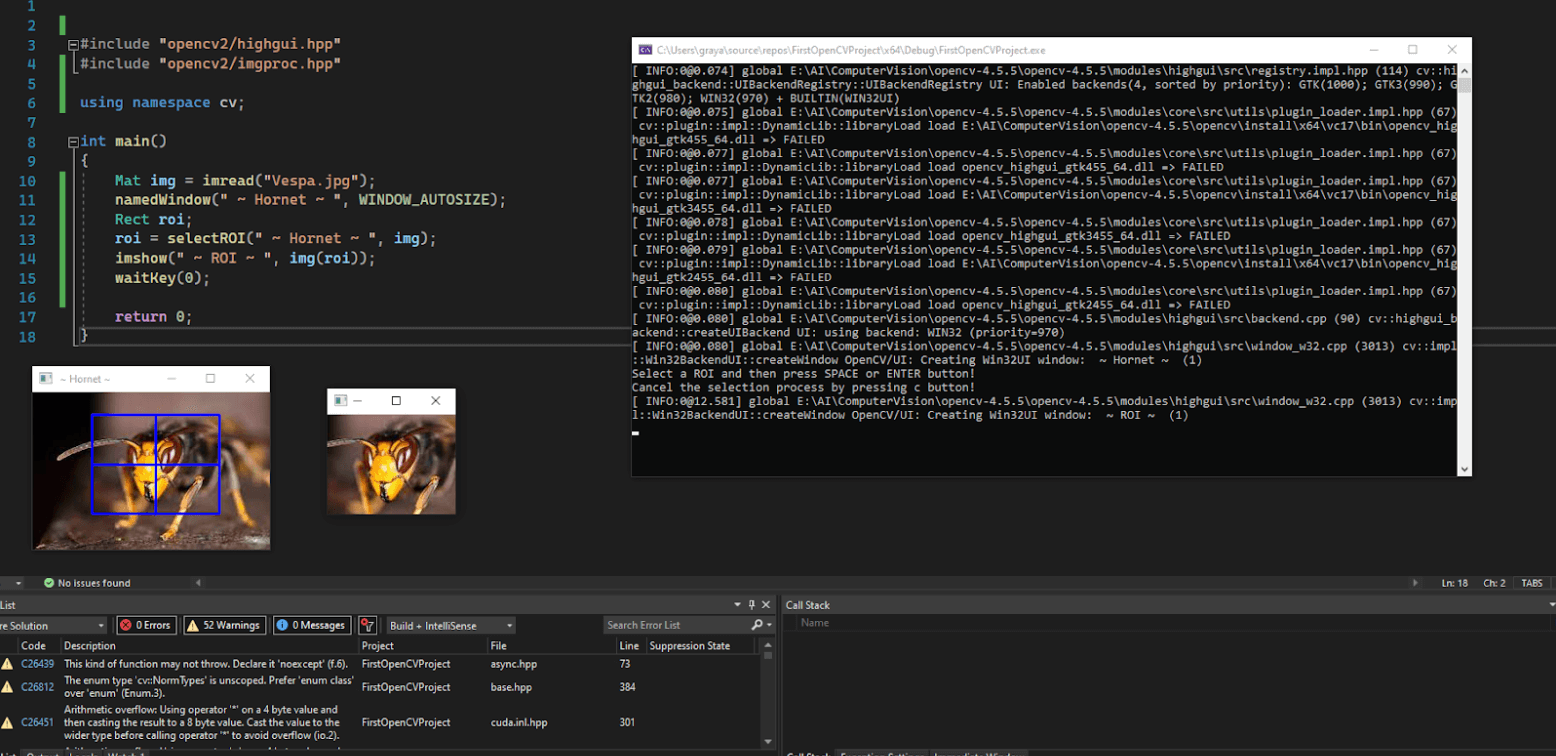Viewport: 1556px width, 756px height.
Task: Open warning code C26439 link
Action: pyautogui.click(x=36, y=664)
